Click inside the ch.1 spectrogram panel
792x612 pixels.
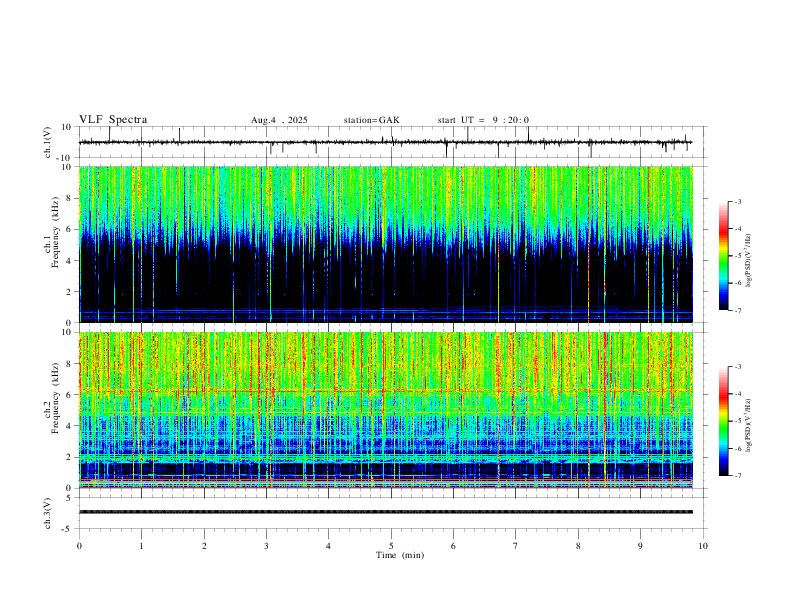386,244
